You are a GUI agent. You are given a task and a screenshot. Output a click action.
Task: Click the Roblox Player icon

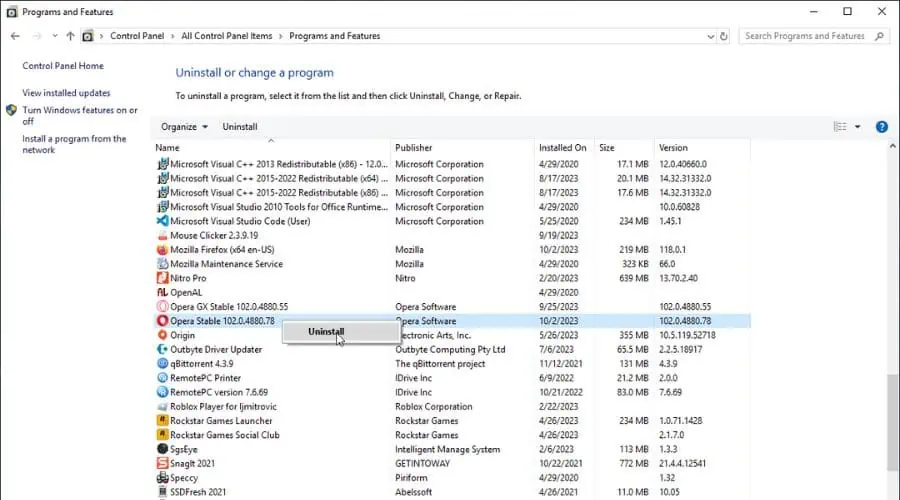pos(162,406)
